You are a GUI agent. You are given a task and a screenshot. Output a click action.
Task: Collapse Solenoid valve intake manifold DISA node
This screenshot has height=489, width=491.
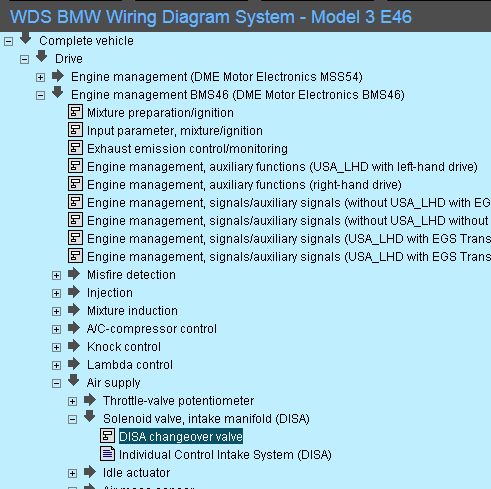(x=73, y=420)
